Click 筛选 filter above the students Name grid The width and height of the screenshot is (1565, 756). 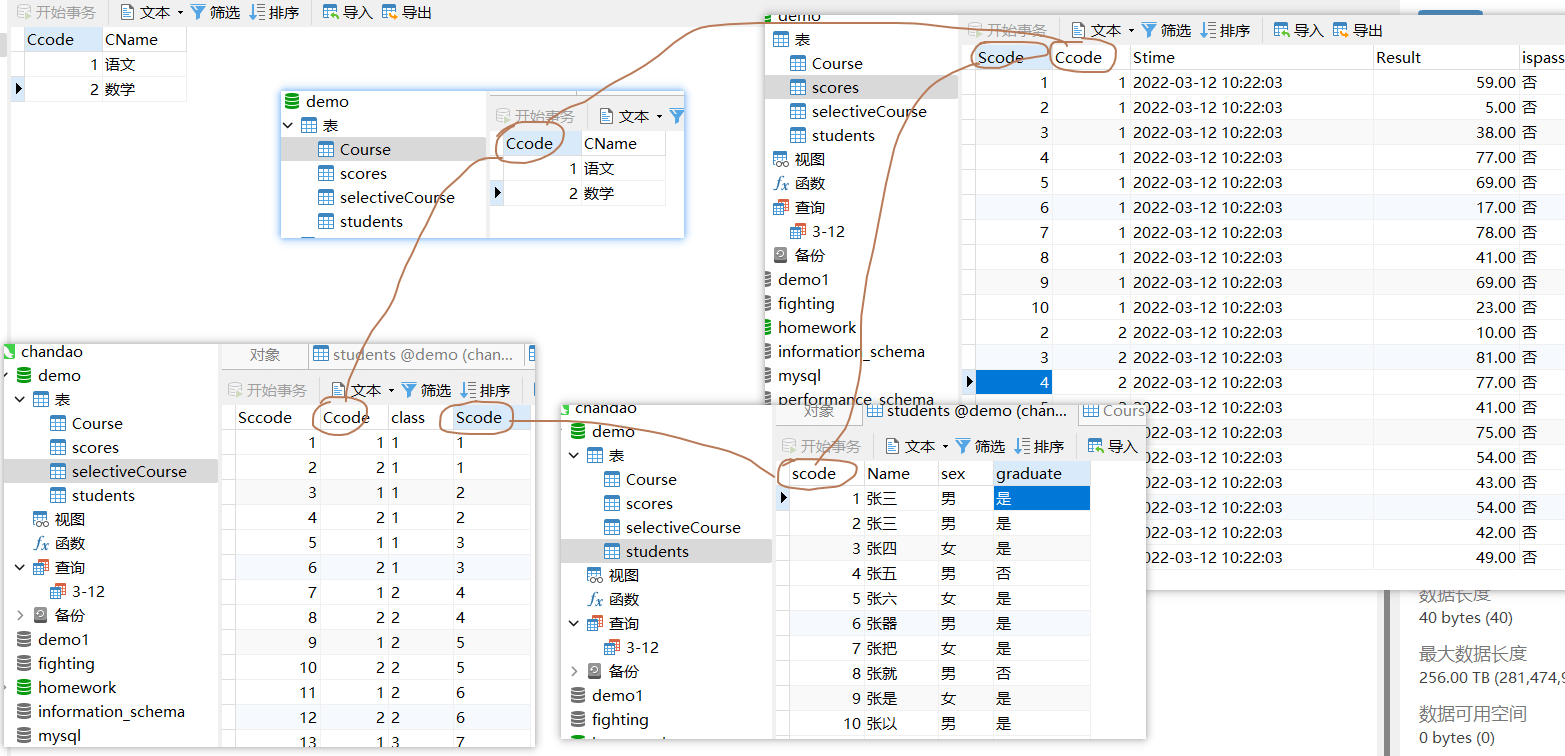pyautogui.click(x=980, y=447)
